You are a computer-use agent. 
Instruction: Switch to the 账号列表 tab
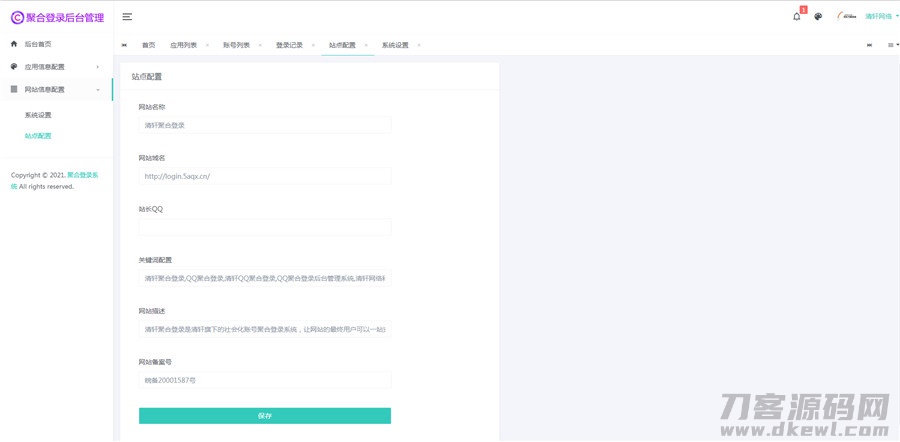pyautogui.click(x=236, y=45)
